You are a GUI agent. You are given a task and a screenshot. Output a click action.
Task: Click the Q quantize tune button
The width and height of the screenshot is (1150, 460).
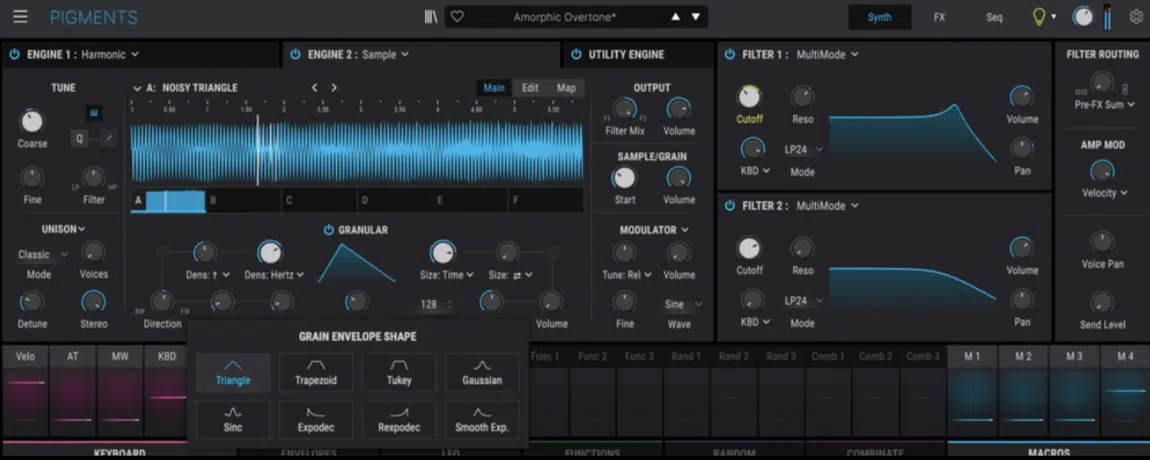[79, 138]
